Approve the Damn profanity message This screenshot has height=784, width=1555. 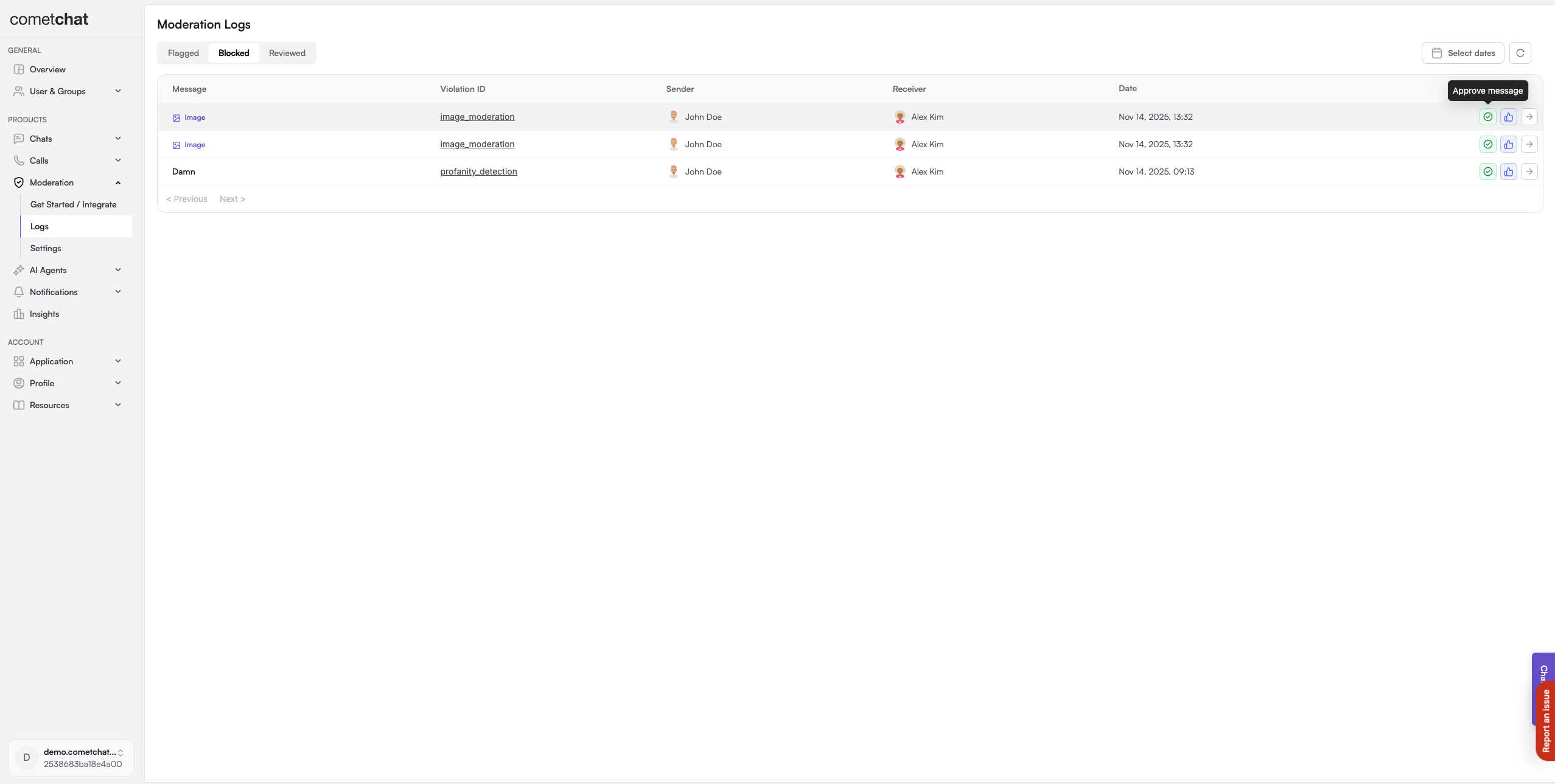[1487, 172]
